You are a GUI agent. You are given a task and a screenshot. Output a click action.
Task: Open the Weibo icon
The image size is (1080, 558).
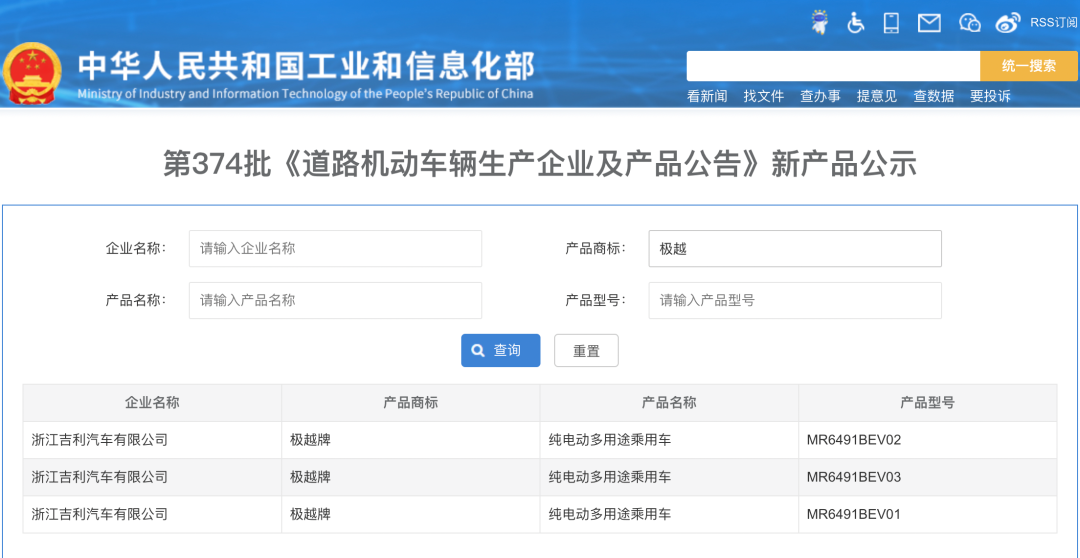[x=1008, y=23]
